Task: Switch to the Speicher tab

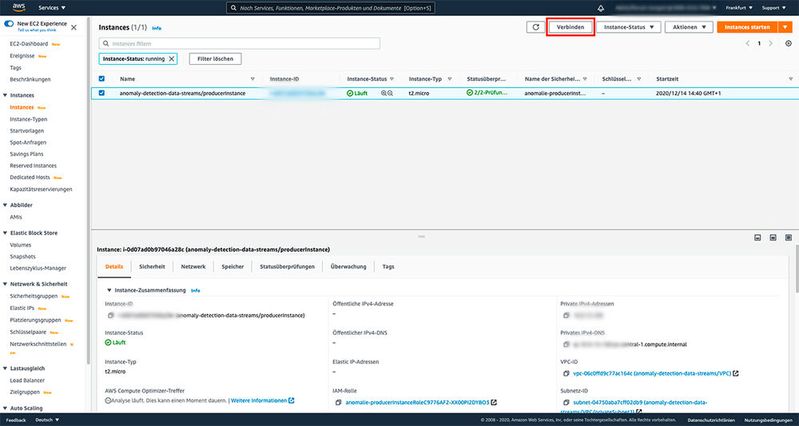Action: coord(232,267)
